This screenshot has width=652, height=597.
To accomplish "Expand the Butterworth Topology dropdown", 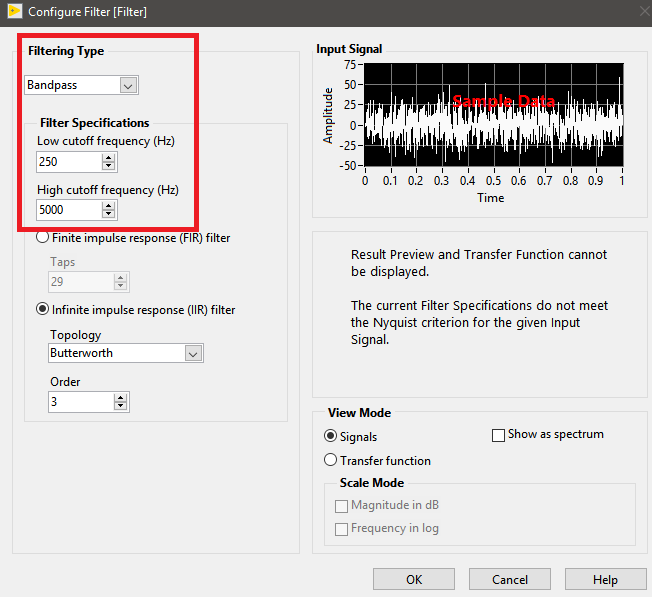I will click(193, 353).
